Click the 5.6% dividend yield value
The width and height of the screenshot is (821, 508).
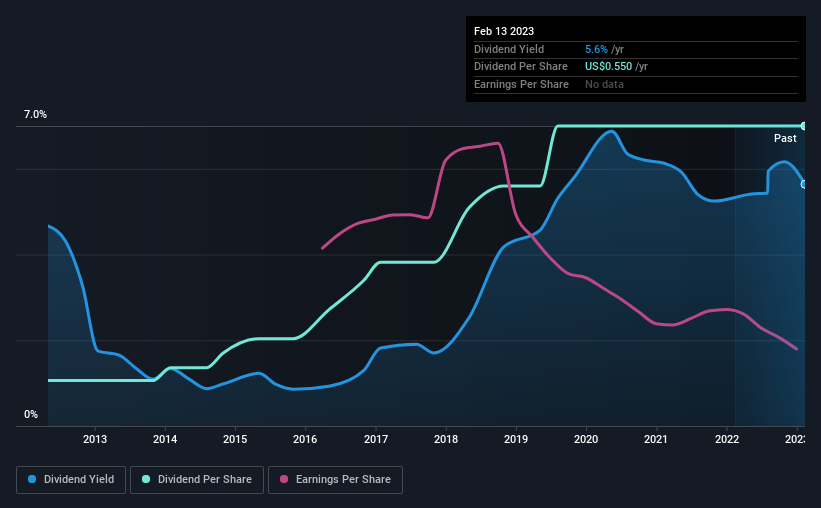(x=597, y=49)
